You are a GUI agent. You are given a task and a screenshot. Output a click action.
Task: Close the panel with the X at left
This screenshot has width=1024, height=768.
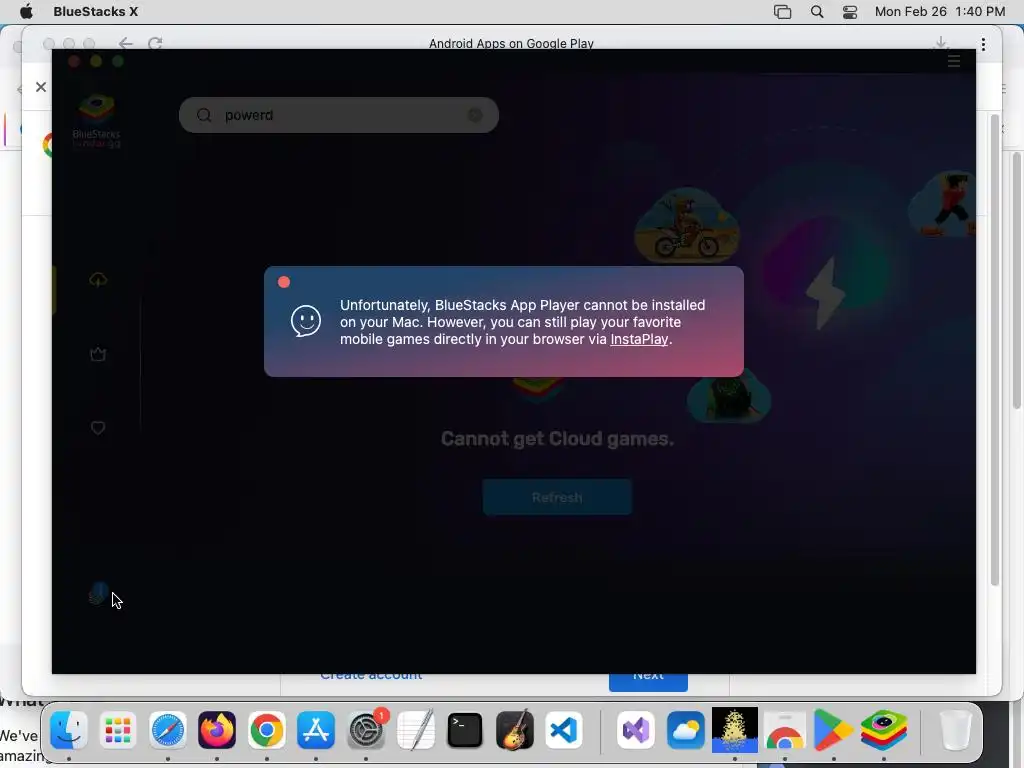click(x=40, y=87)
